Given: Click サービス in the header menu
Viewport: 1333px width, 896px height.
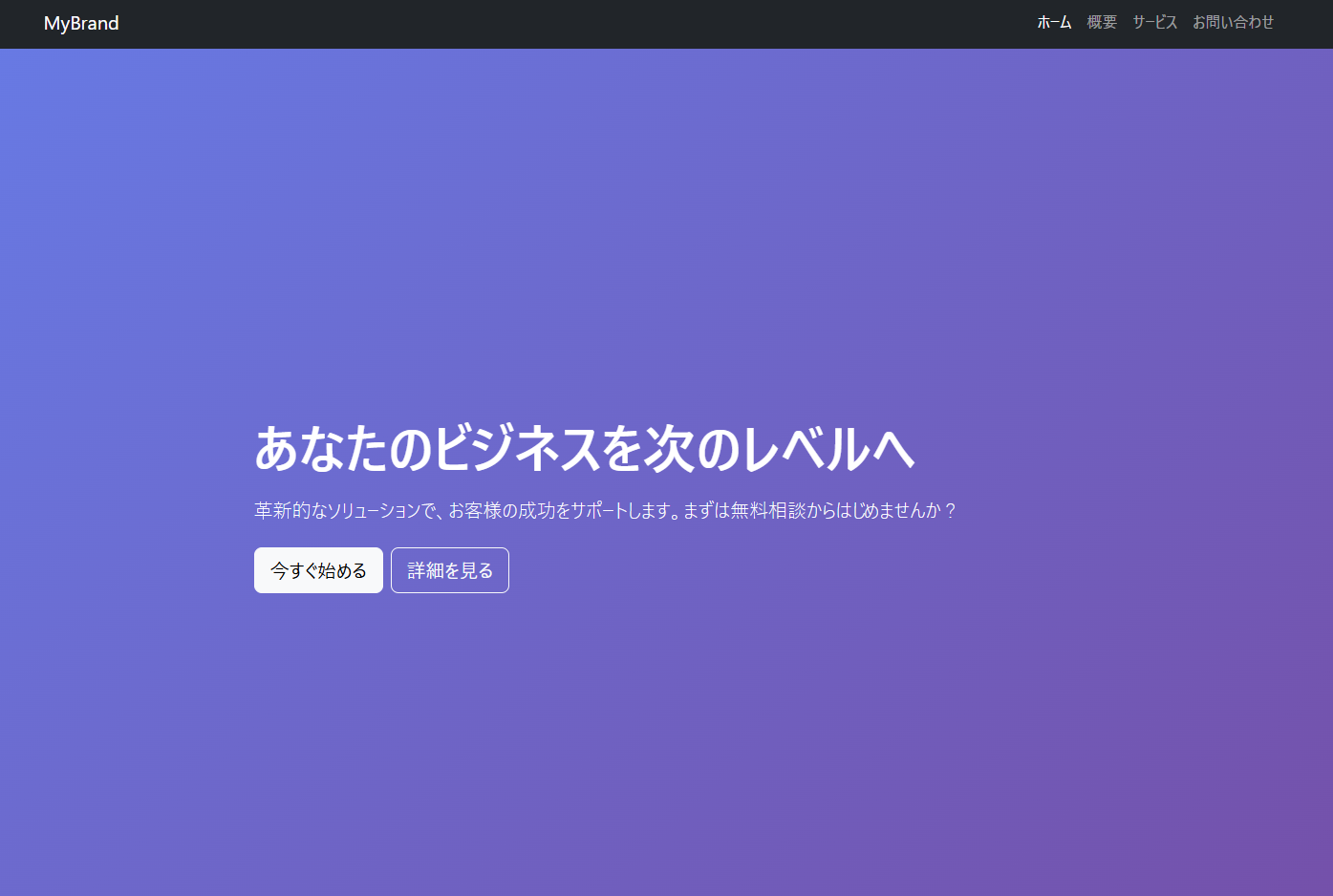Looking at the screenshot, I should [x=1154, y=22].
